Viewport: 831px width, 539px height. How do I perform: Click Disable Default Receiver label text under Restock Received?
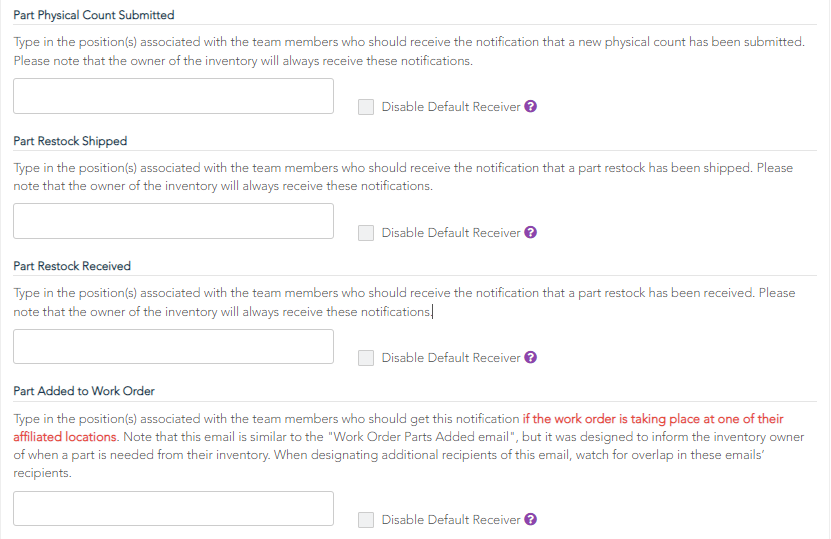point(451,358)
